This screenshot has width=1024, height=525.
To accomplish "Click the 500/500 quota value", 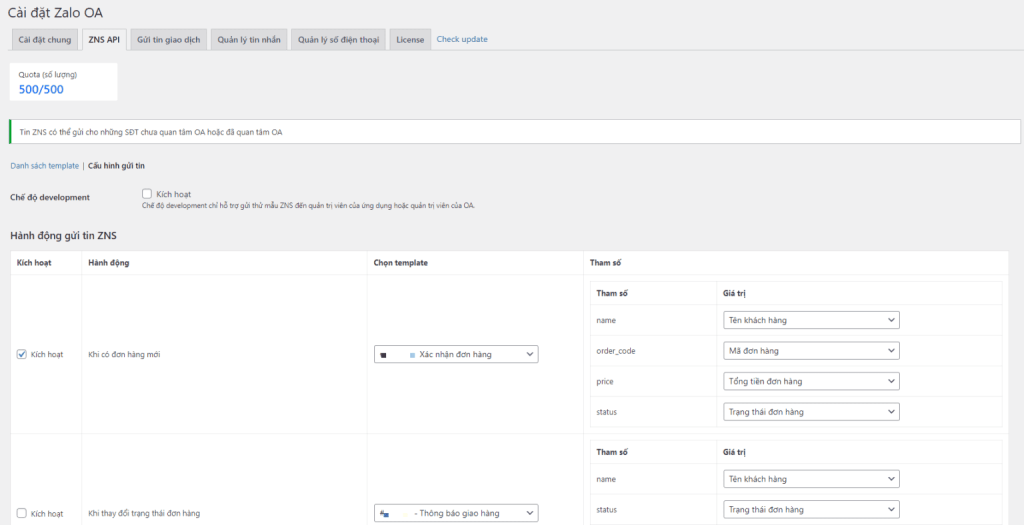I will [x=42, y=89].
